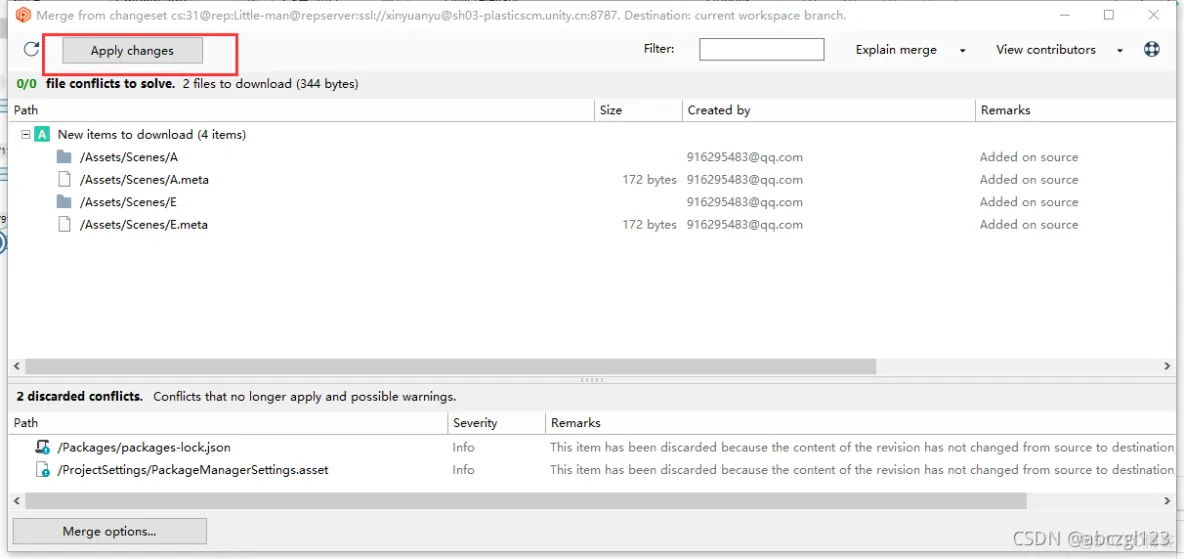Click the lower horizontal scrollbar thumb
1184x559 pixels.
point(526,501)
